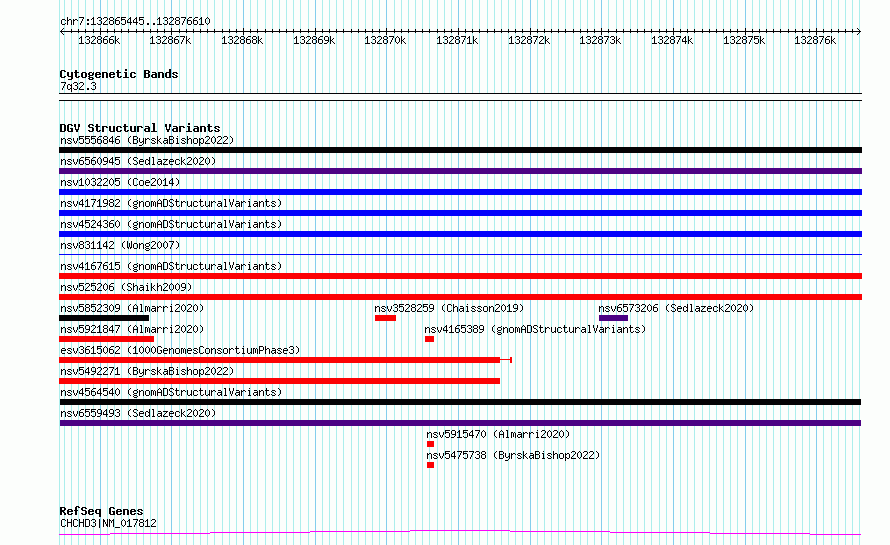890x545 pixels.
Task: Click the 7q32.3 band label
Action: (x=78, y=86)
